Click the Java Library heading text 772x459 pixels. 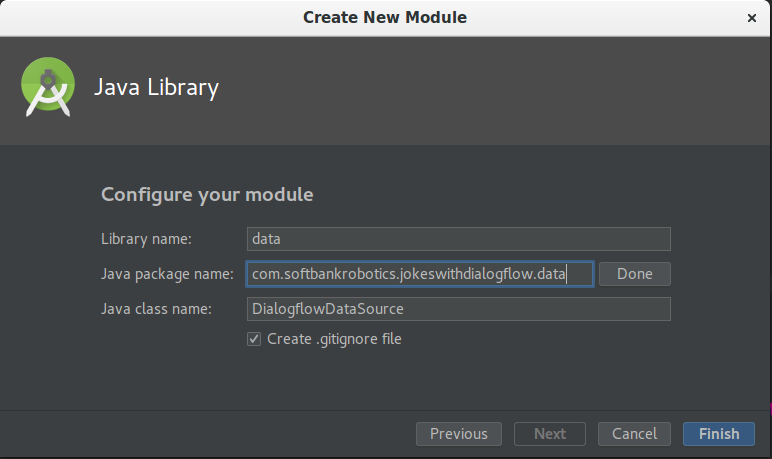point(157,88)
